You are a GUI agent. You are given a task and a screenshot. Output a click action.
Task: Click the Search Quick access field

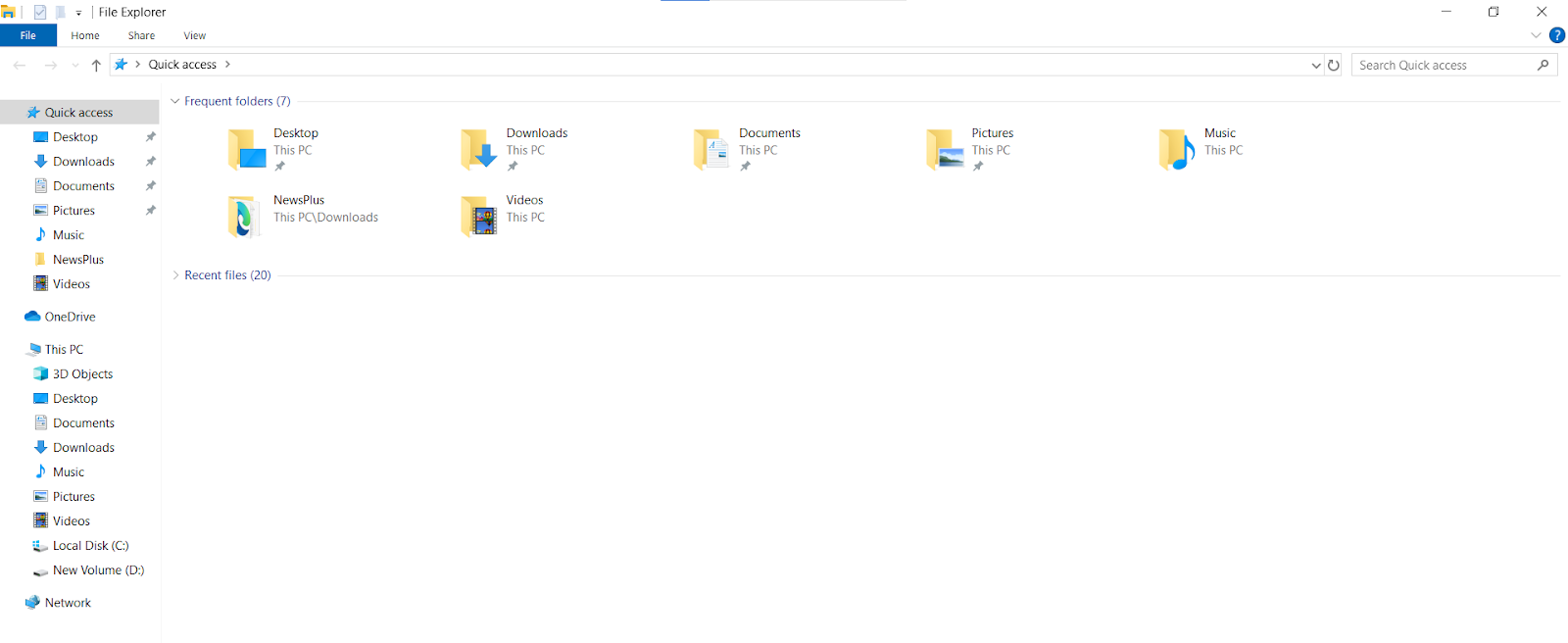1441,66
